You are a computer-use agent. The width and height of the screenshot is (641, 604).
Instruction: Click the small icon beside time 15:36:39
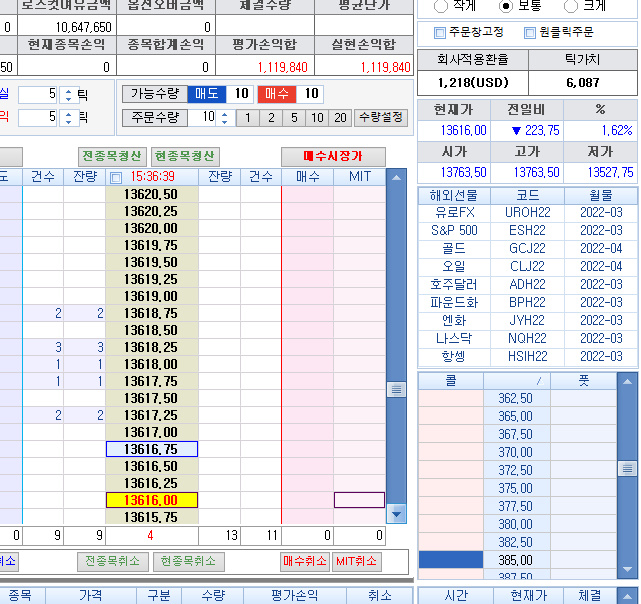click(x=115, y=177)
